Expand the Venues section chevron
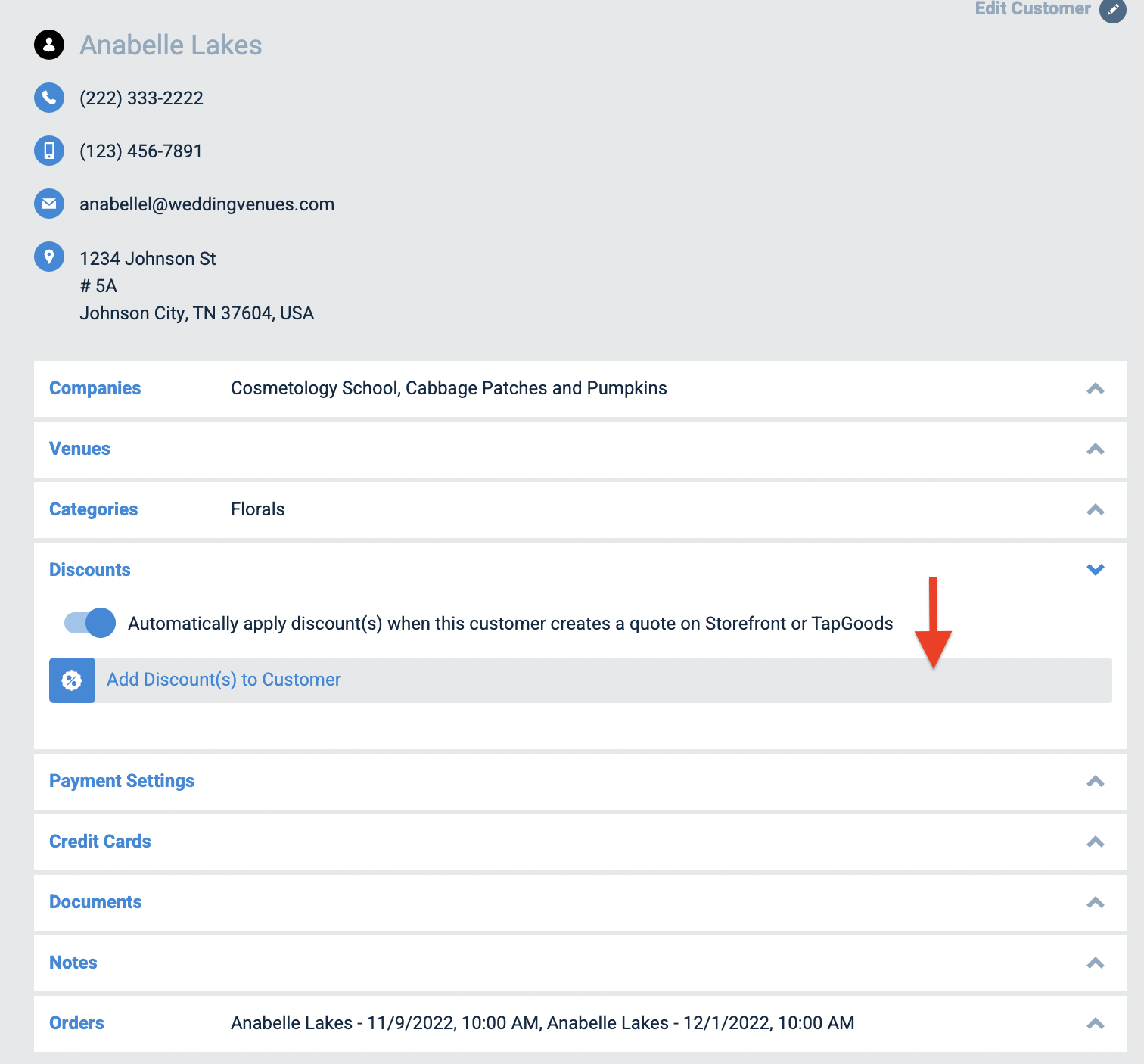The height and width of the screenshot is (1064, 1144). click(x=1096, y=449)
